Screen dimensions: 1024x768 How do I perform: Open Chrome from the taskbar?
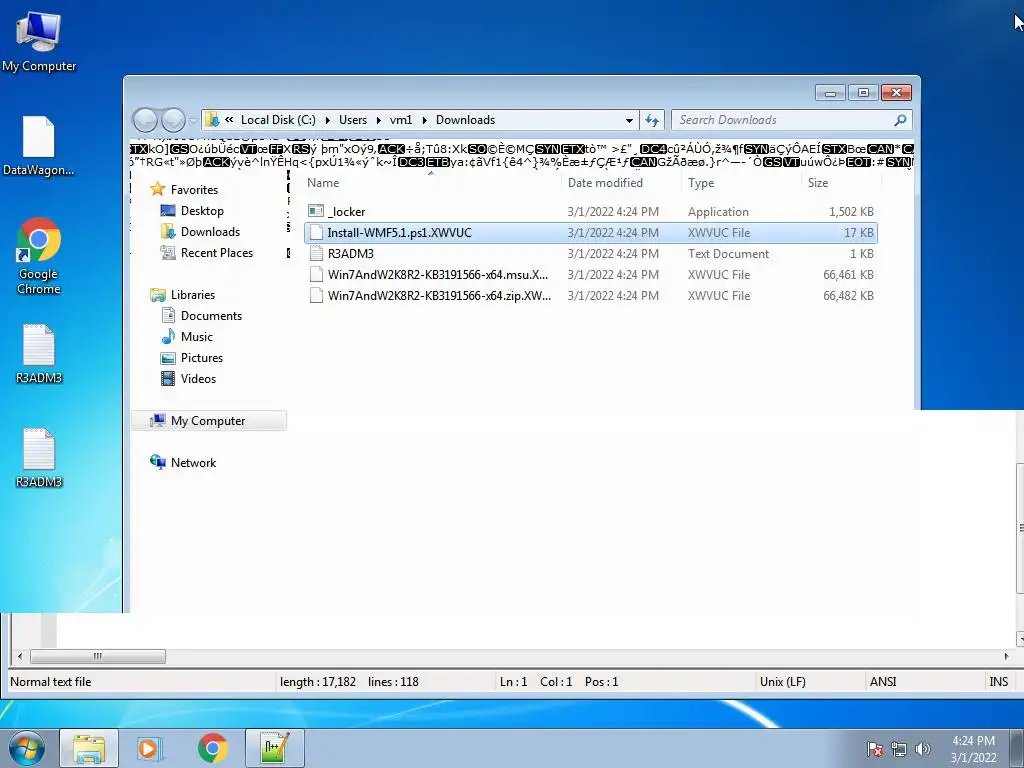[212, 748]
